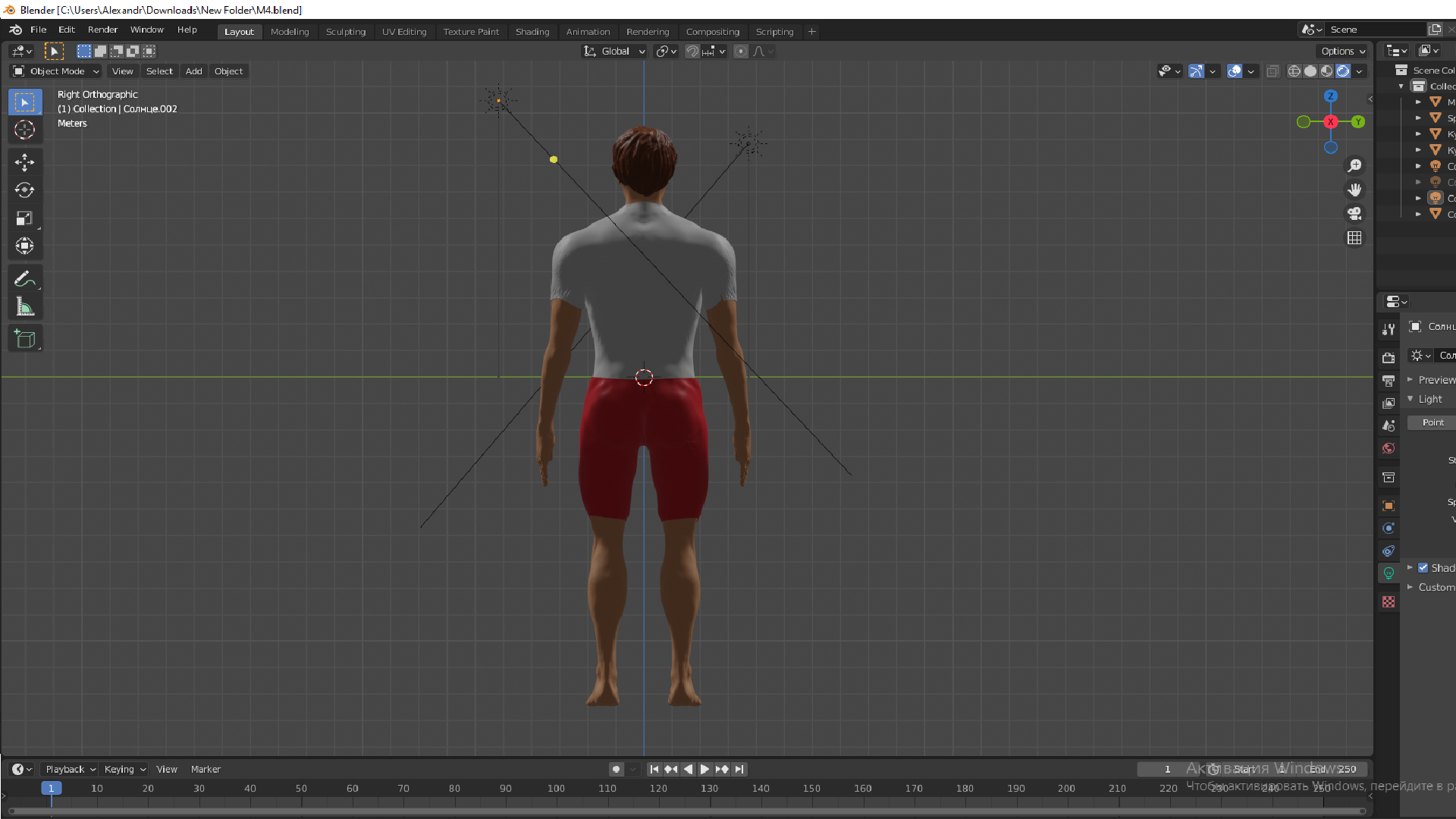This screenshot has width=1456, height=819.
Task: Click the Measure tool icon
Action: click(x=24, y=307)
